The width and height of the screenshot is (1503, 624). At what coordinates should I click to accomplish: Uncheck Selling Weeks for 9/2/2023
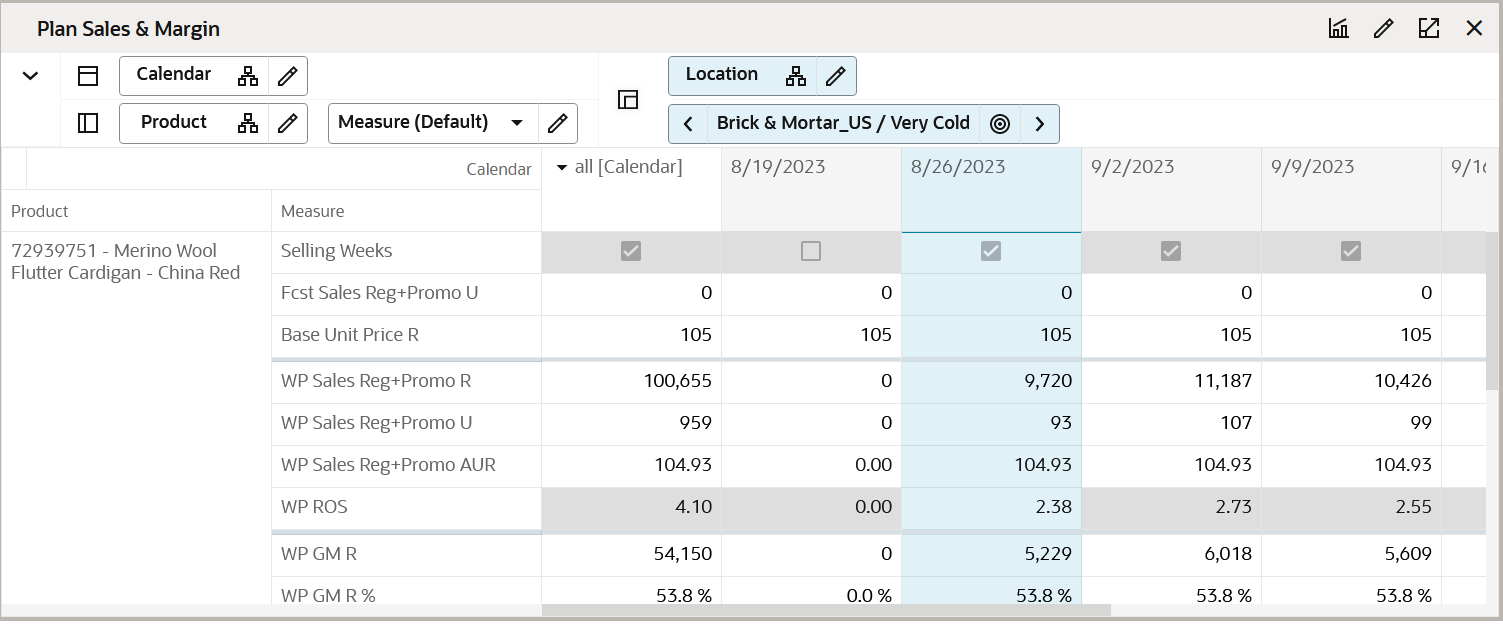1171,251
